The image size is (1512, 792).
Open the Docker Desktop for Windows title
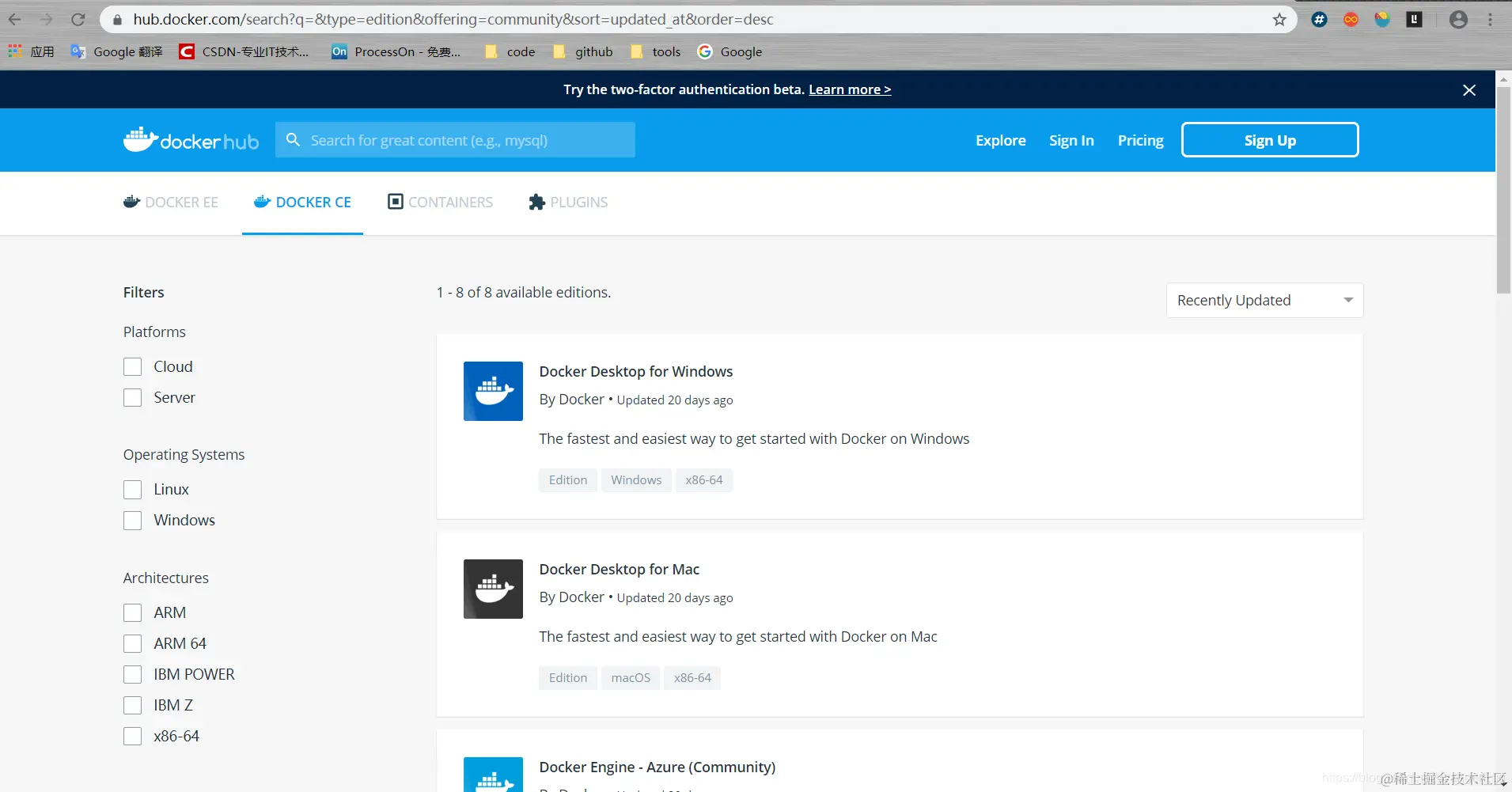pos(636,371)
